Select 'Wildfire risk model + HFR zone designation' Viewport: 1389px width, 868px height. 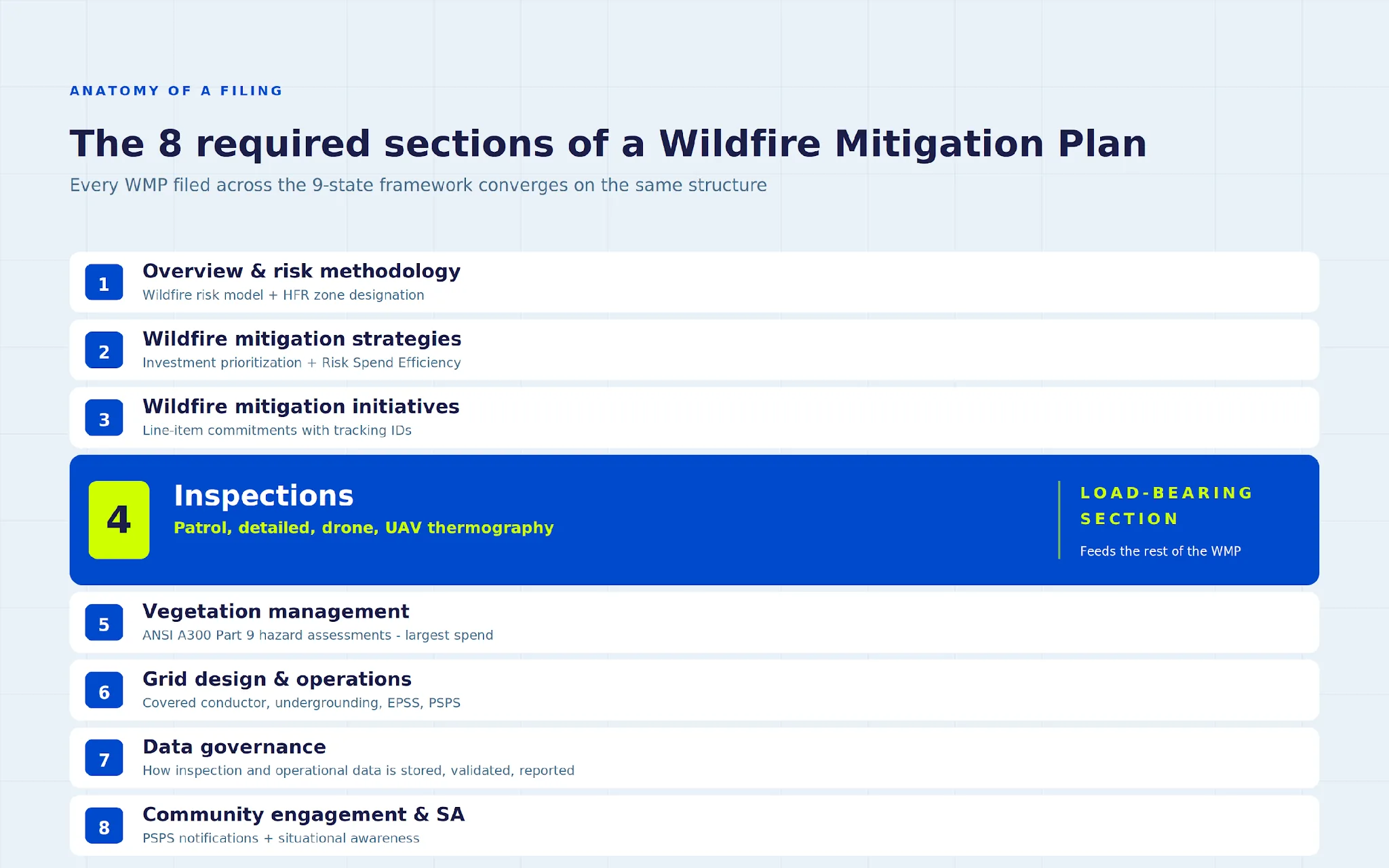(283, 295)
